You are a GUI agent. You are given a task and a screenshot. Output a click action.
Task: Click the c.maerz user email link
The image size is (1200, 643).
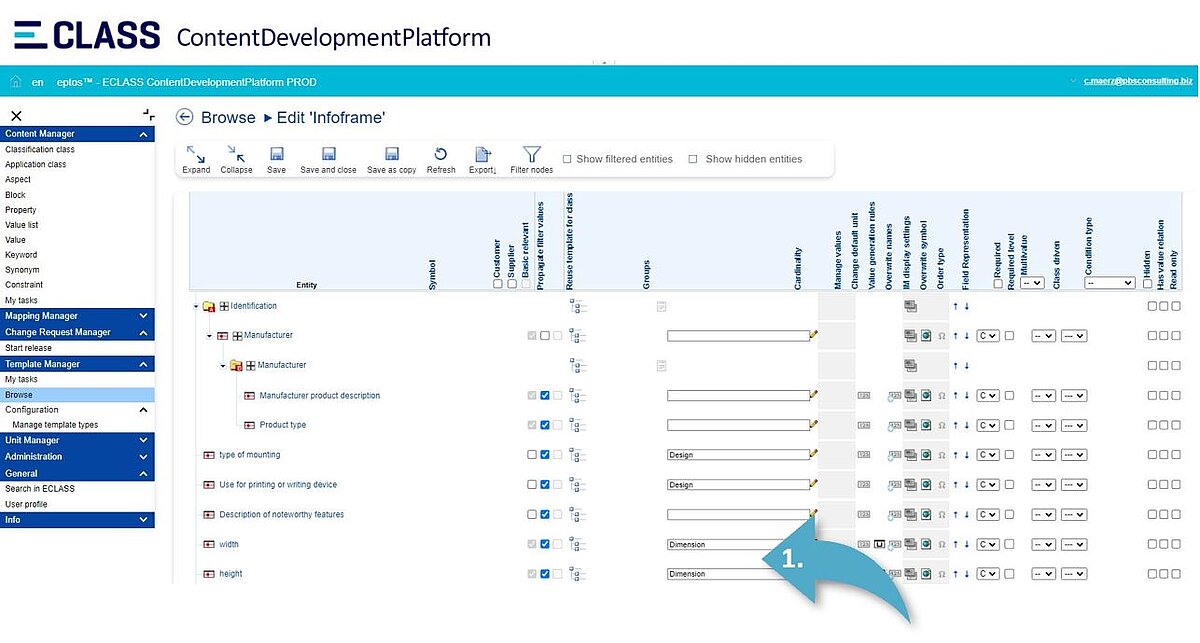pos(1138,80)
